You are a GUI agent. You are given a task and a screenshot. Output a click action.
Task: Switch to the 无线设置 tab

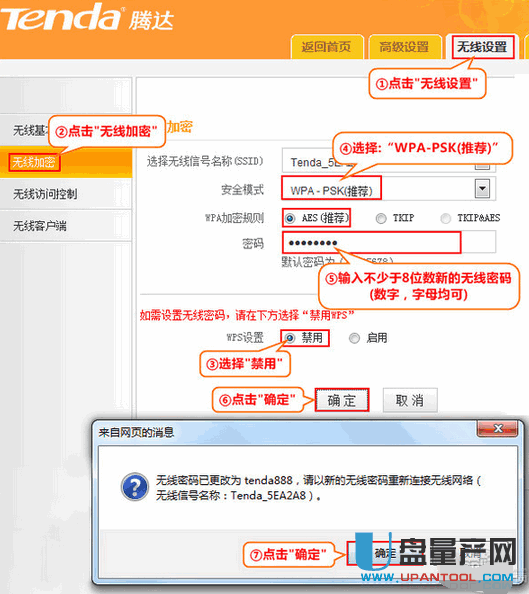click(482, 47)
